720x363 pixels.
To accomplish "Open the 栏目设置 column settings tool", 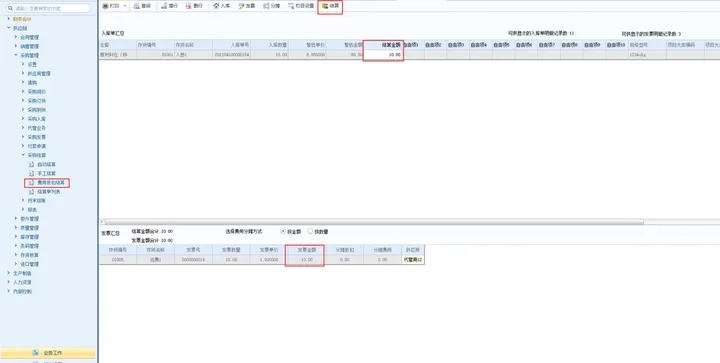I will (301, 6).
